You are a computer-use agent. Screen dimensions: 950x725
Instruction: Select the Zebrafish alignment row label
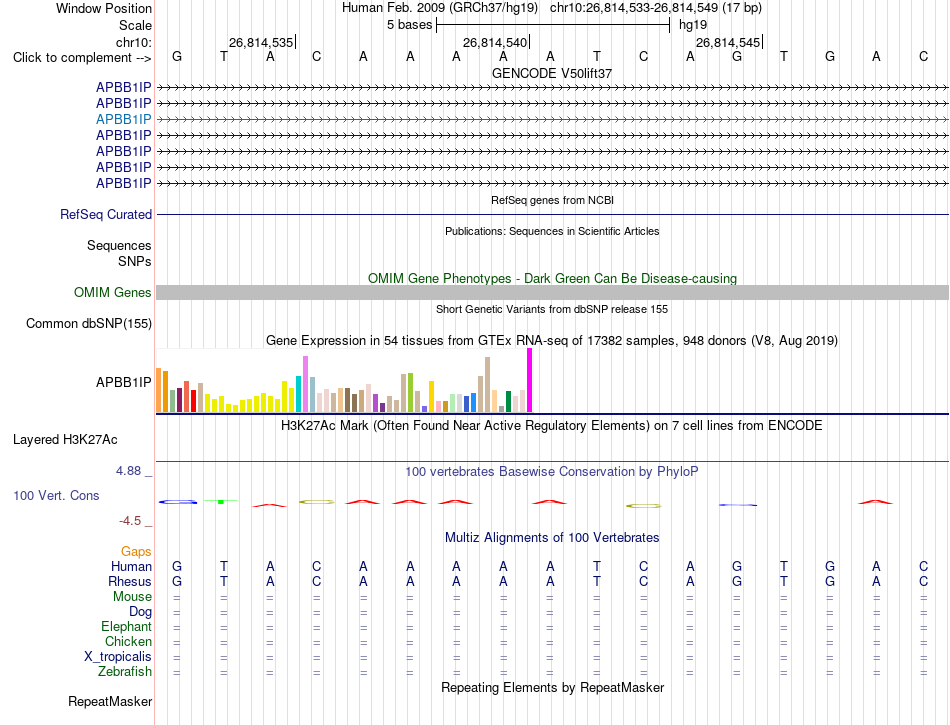(125, 672)
